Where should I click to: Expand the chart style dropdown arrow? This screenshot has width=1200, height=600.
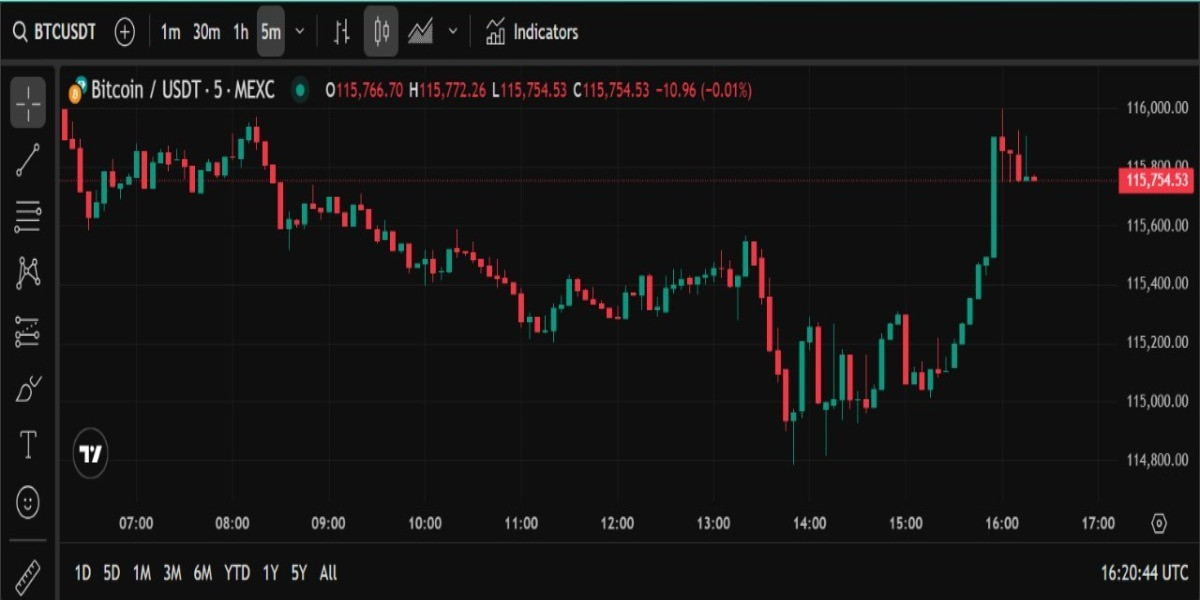[x=452, y=32]
